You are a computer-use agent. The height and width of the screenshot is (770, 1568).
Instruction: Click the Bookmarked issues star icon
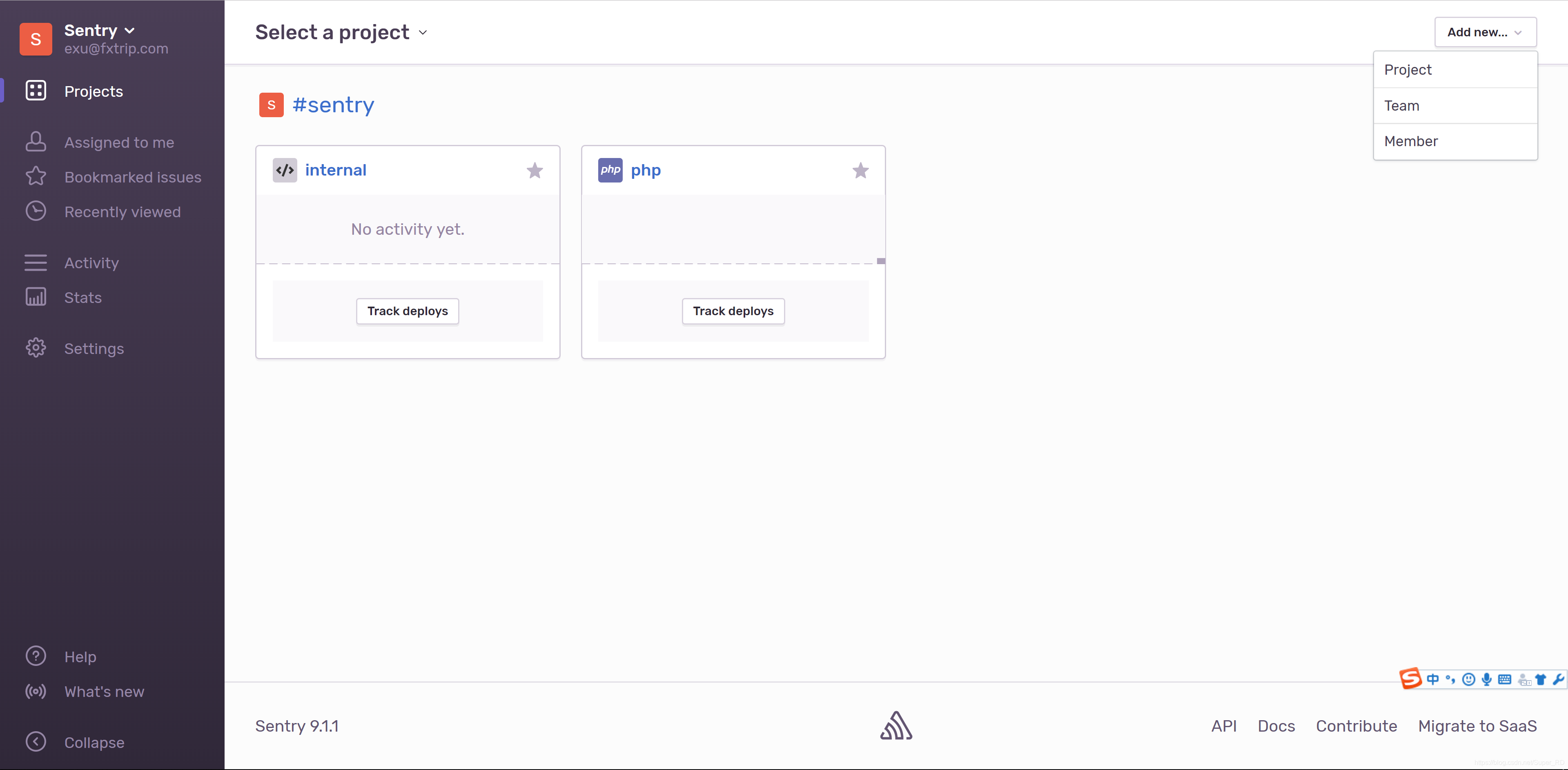coord(36,176)
